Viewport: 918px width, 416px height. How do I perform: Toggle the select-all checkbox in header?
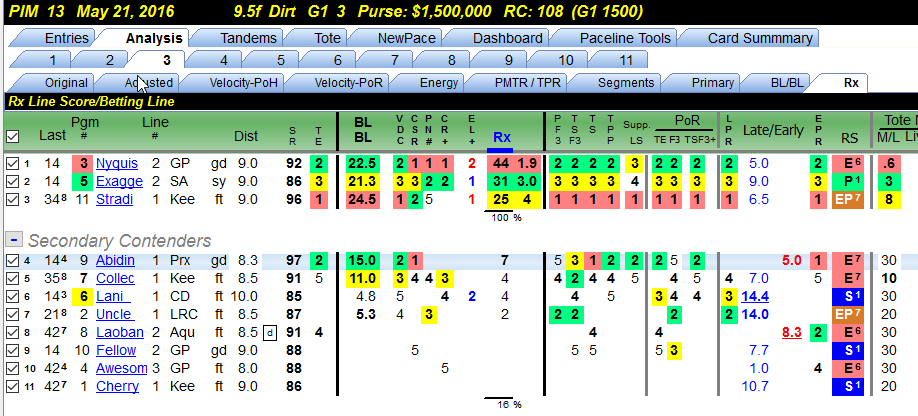(x=12, y=137)
